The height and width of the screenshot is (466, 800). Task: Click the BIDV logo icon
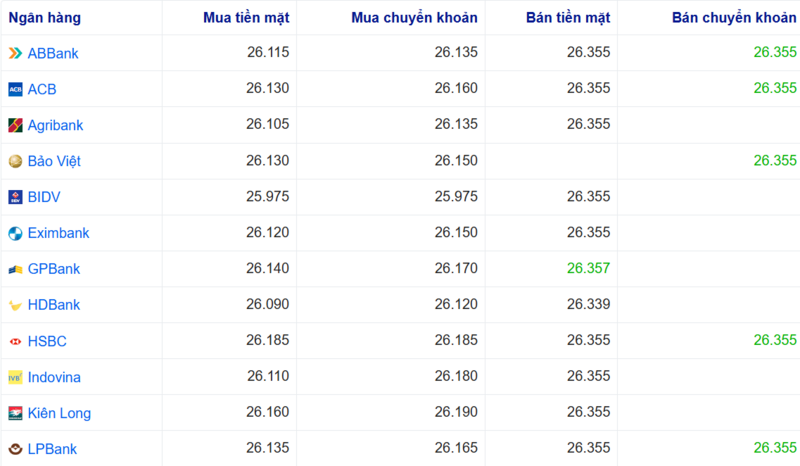click(x=15, y=197)
